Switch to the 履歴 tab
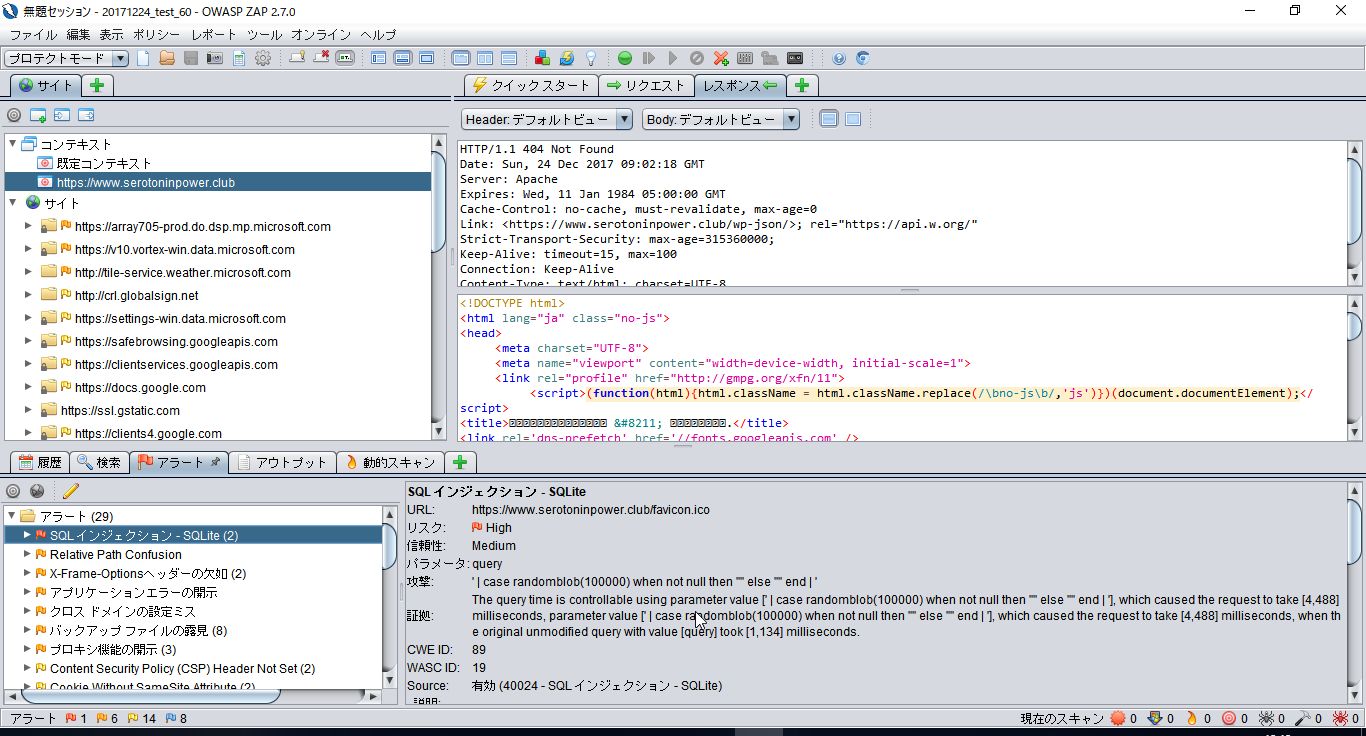This screenshot has height=736, width=1366. click(40, 462)
